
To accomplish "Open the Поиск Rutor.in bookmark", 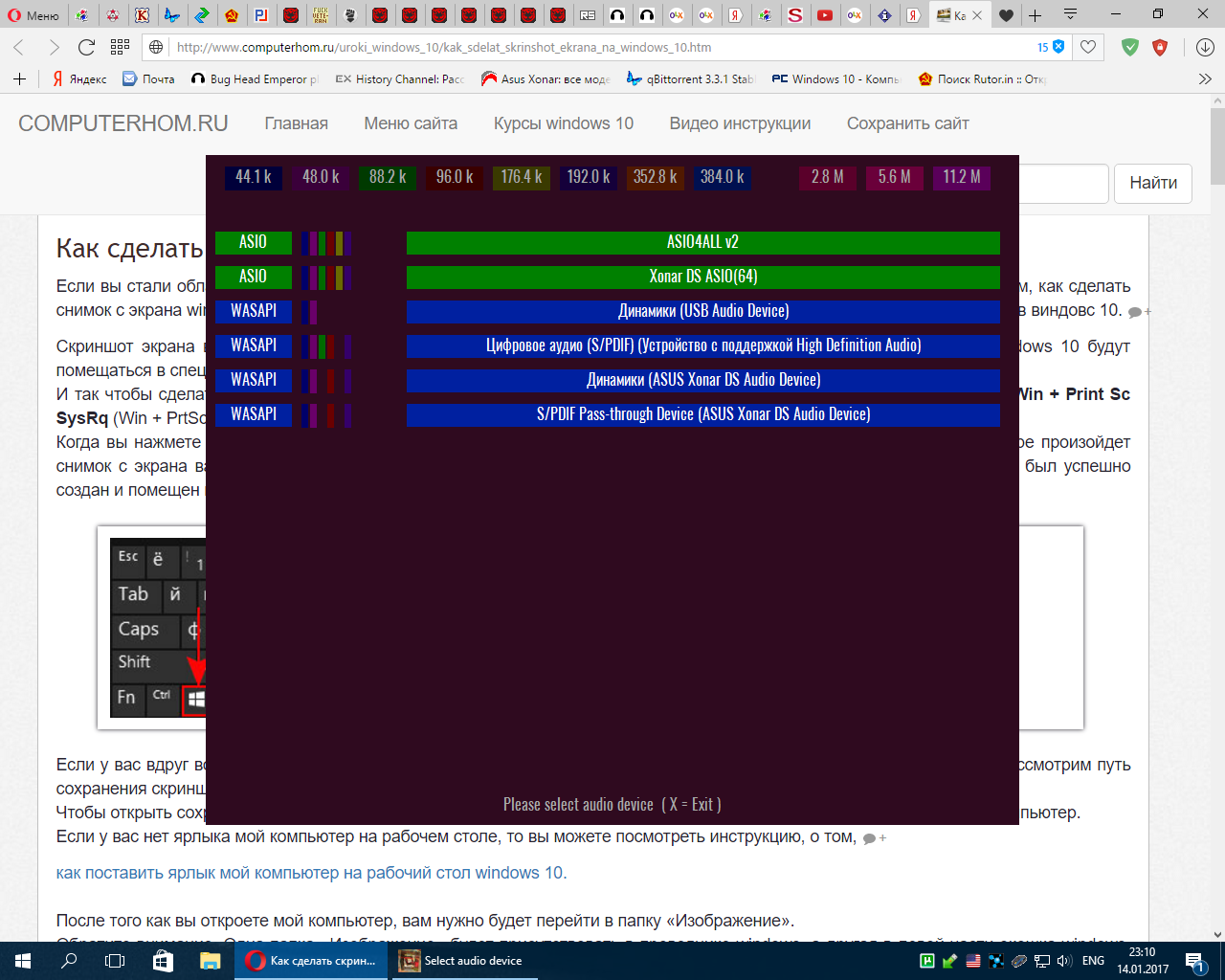I will tap(982, 79).
